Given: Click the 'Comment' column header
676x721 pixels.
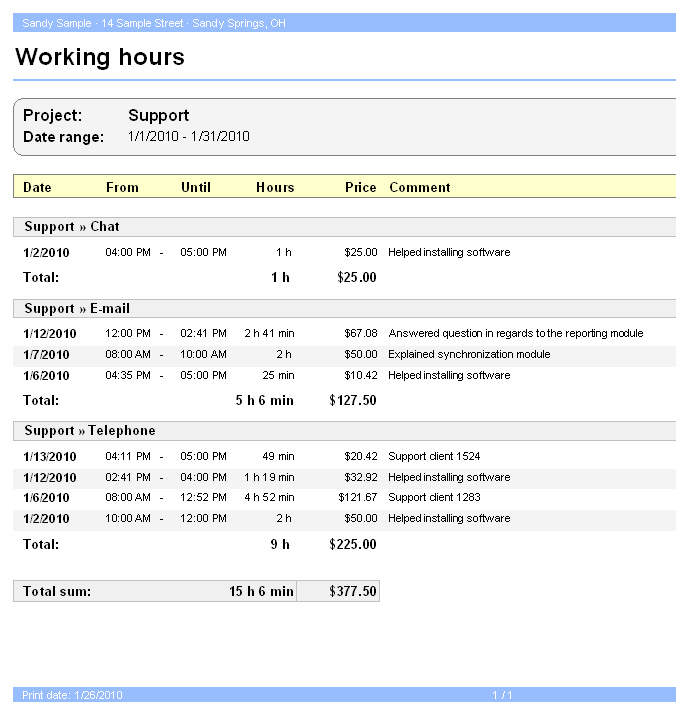Looking at the screenshot, I should (420, 187).
